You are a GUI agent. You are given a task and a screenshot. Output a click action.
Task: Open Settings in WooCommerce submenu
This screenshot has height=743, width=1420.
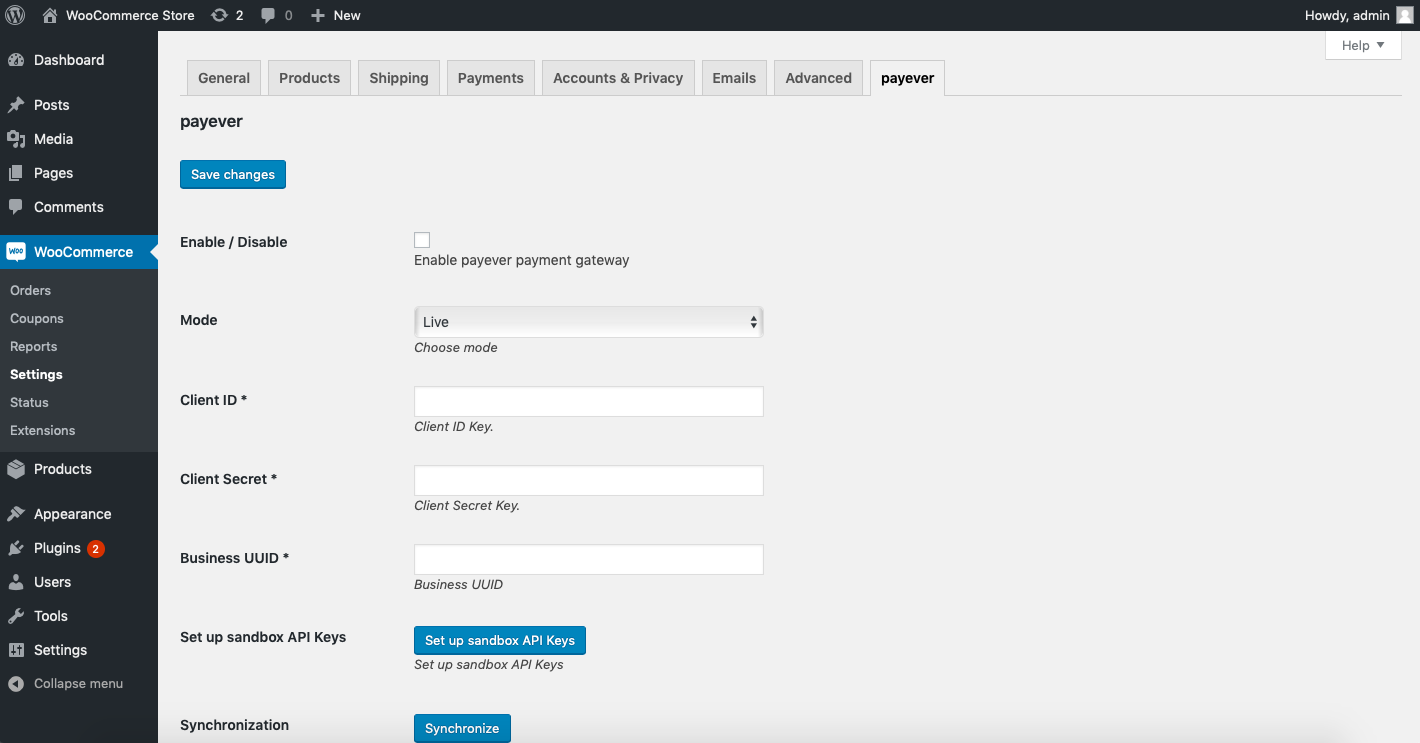[36, 374]
